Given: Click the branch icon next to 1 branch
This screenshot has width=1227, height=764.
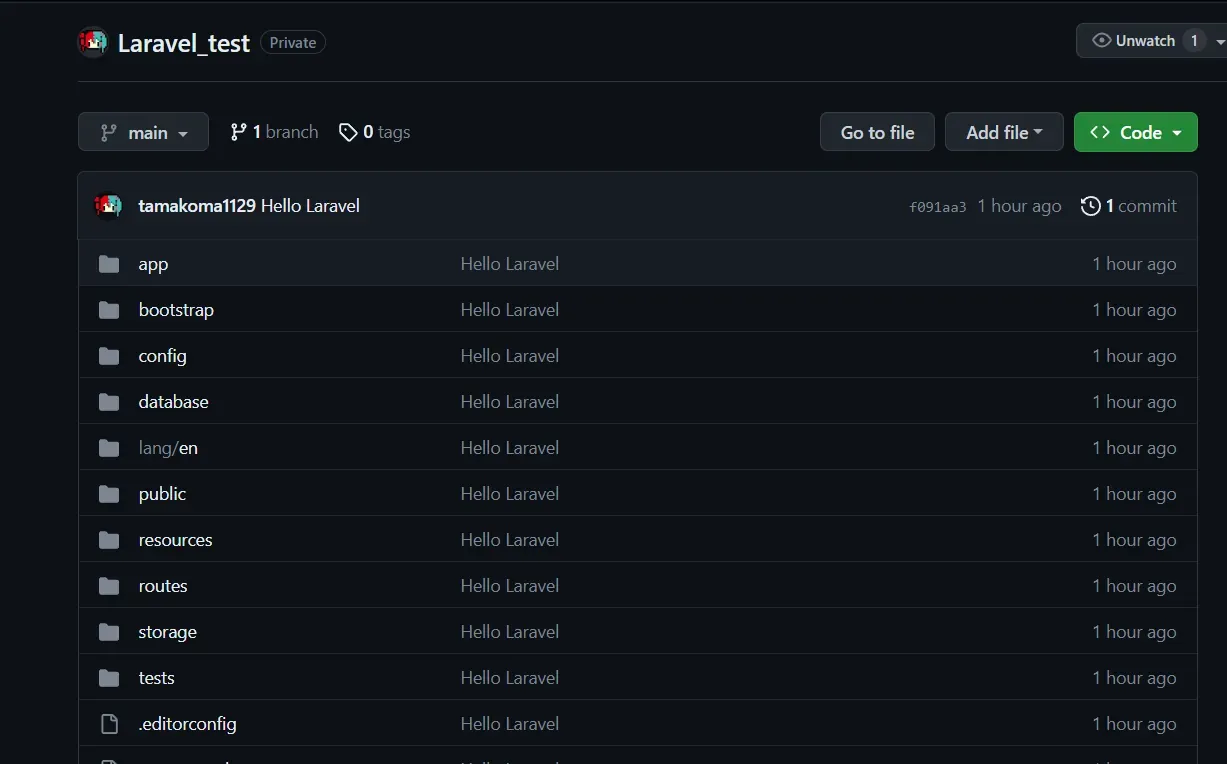Looking at the screenshot, I should [238, 132].
